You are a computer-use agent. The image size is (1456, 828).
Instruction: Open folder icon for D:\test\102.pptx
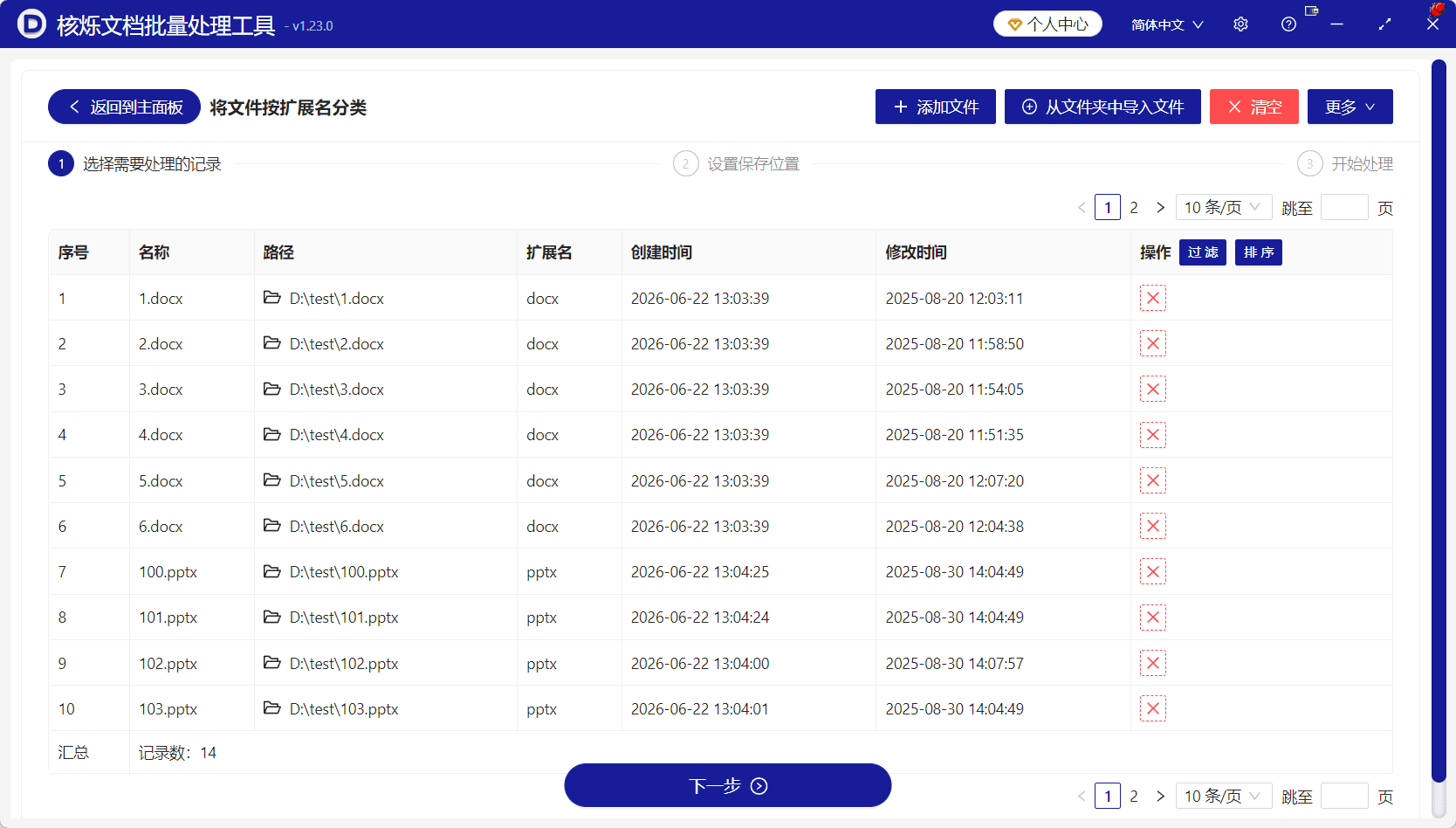point(272,663)
